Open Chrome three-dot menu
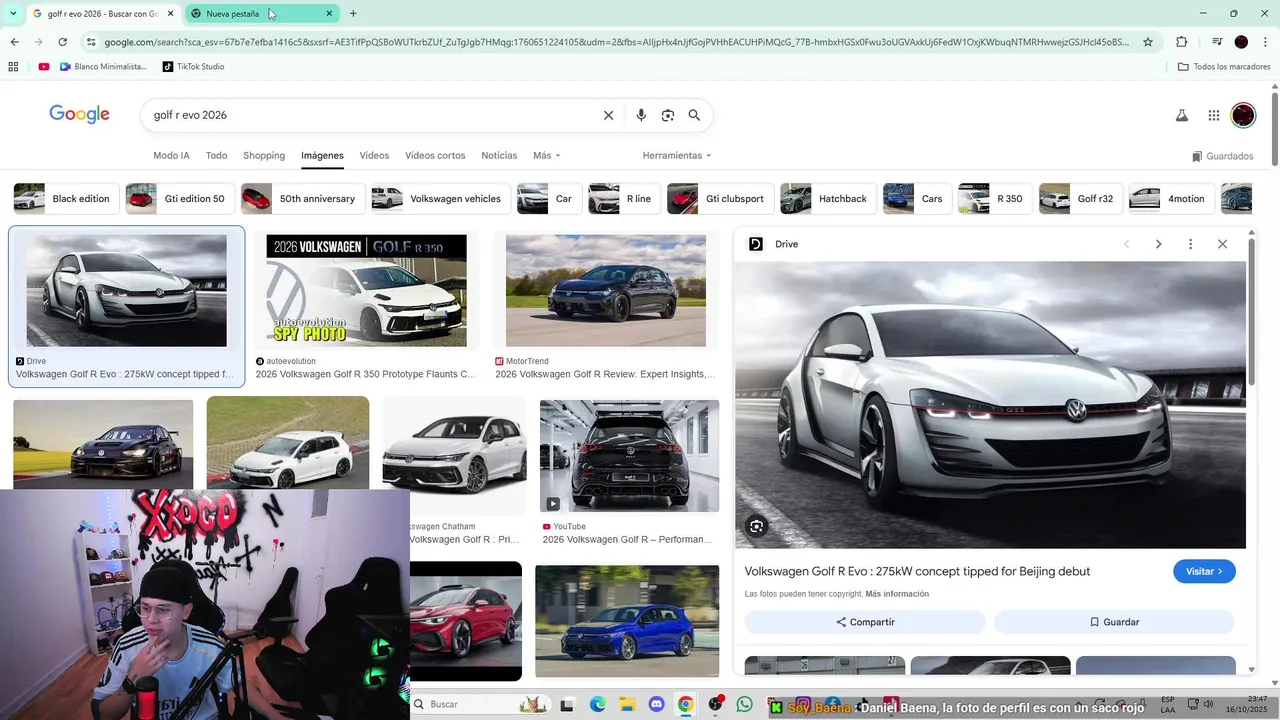This screenshot has width=1280, height=720. tap(1265, 42)
